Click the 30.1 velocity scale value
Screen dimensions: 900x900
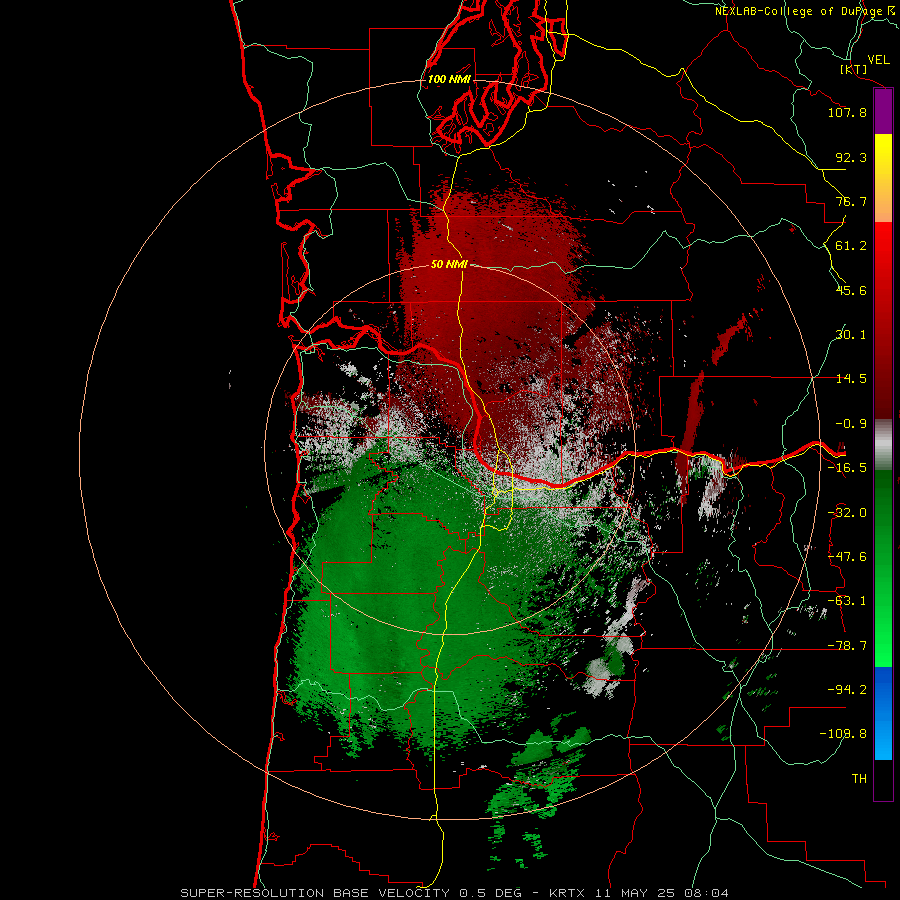[851, 335]
